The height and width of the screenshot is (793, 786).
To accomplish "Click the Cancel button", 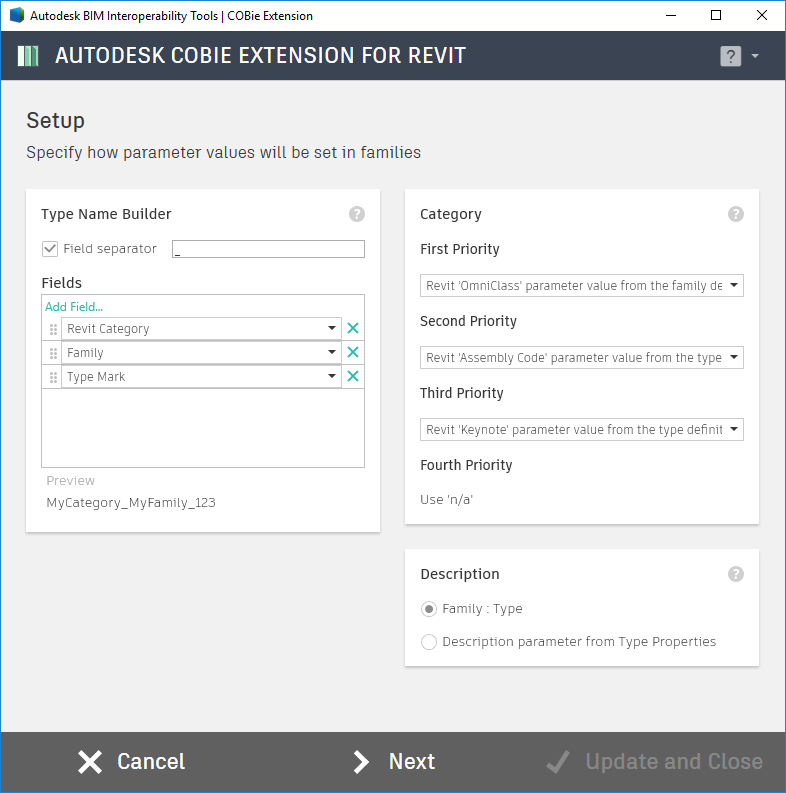I will pyautogui.click(x=132, y=762).
